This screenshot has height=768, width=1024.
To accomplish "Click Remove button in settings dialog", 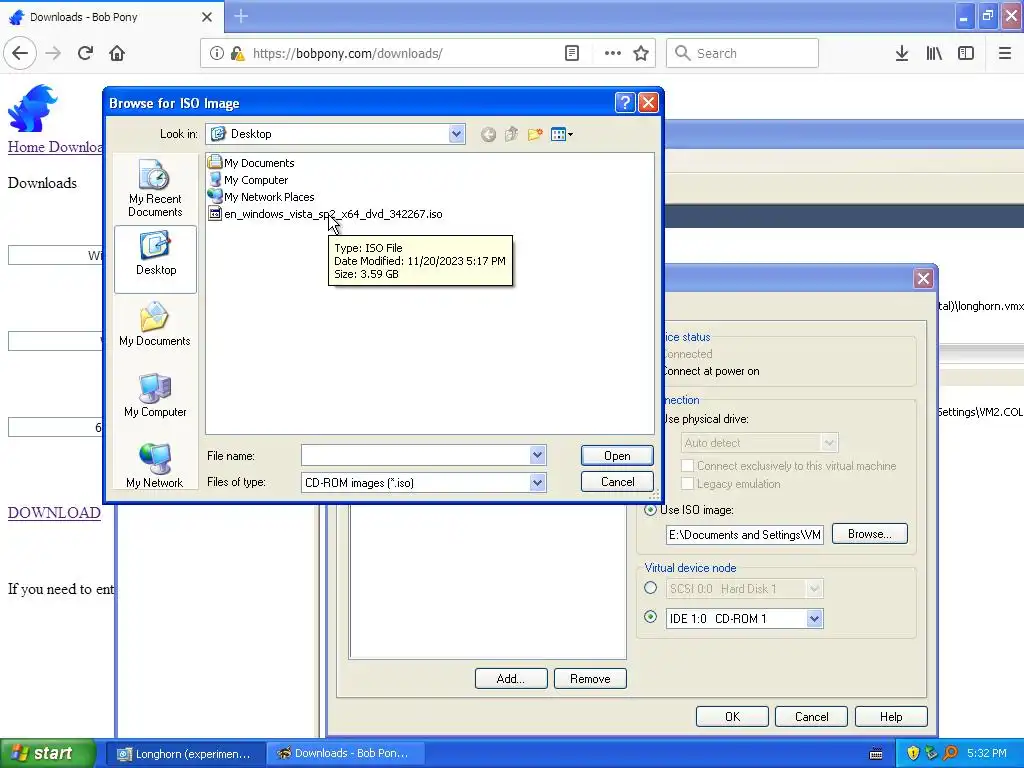I will coord(590,679).
